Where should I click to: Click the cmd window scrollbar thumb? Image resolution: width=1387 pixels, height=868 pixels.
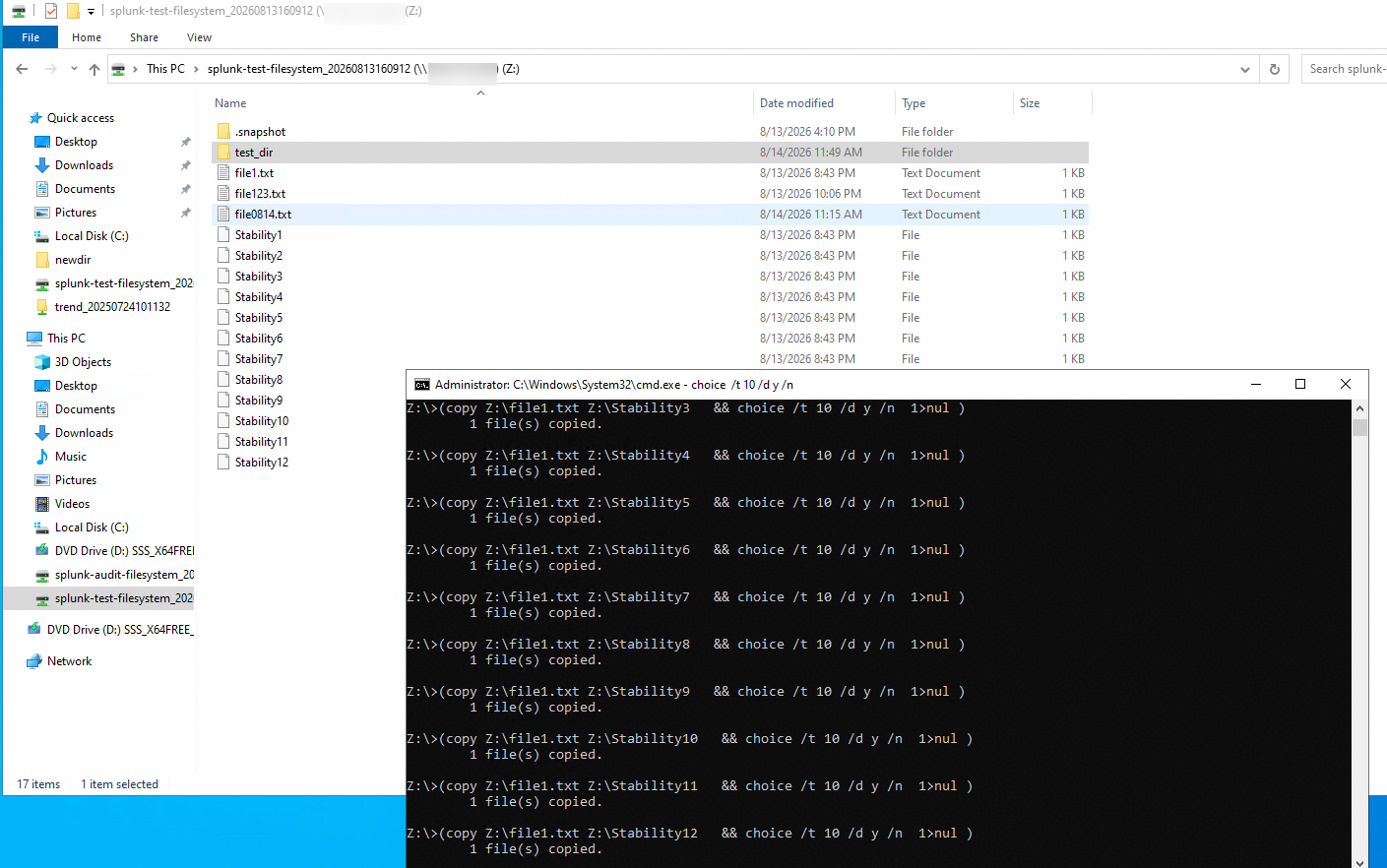click(1359, 427)
